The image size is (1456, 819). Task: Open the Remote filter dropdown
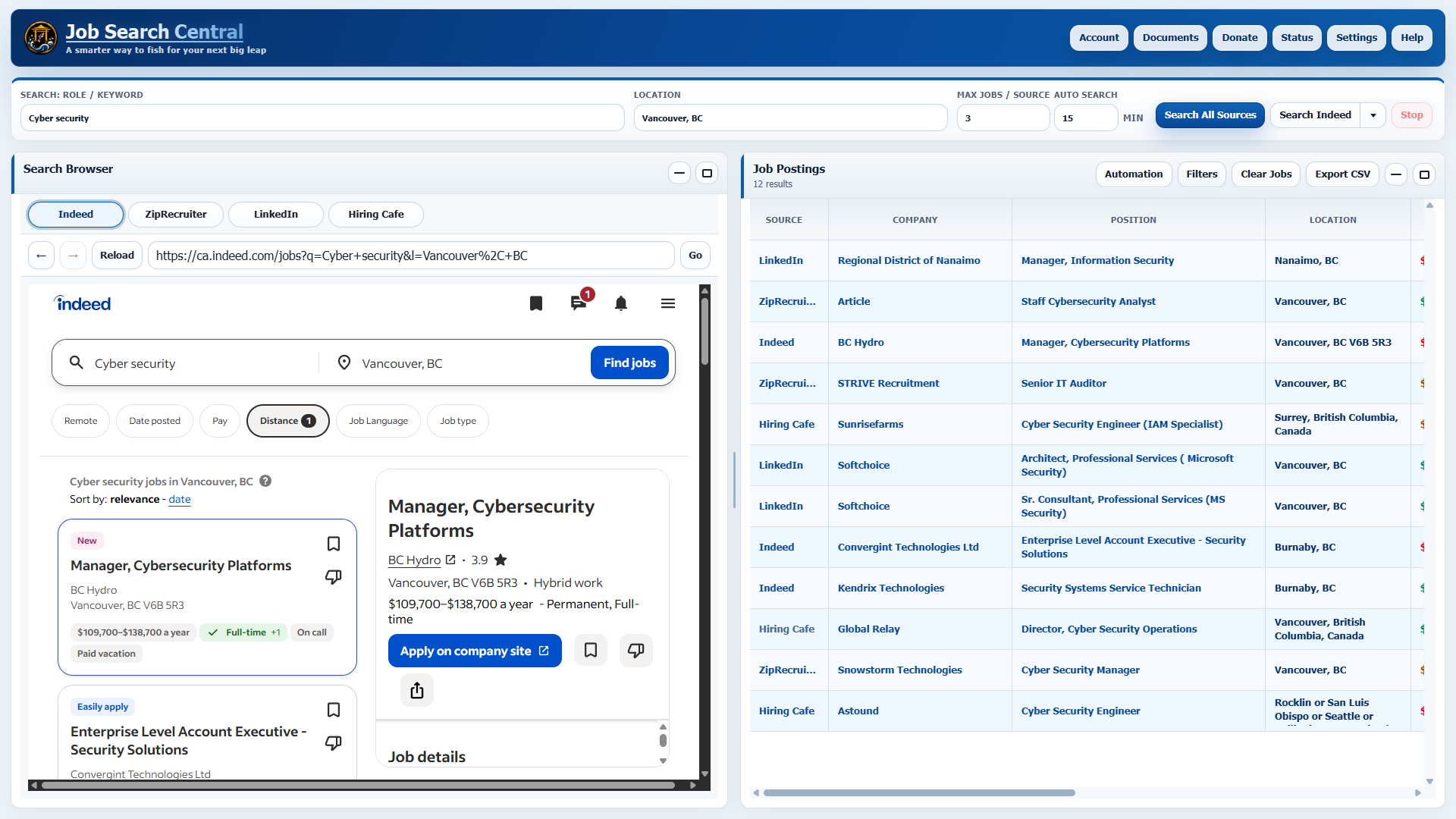(81, 421)
